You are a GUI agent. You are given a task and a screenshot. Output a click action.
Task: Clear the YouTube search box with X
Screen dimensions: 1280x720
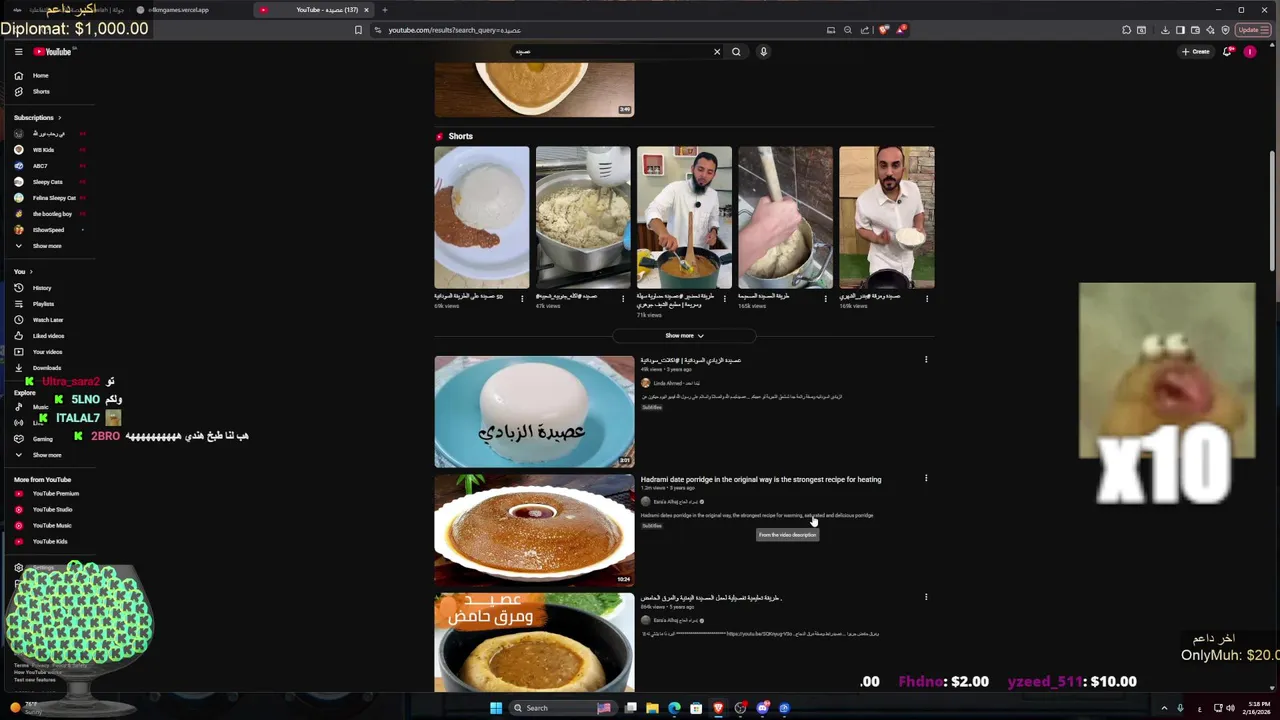coord(717,52)
